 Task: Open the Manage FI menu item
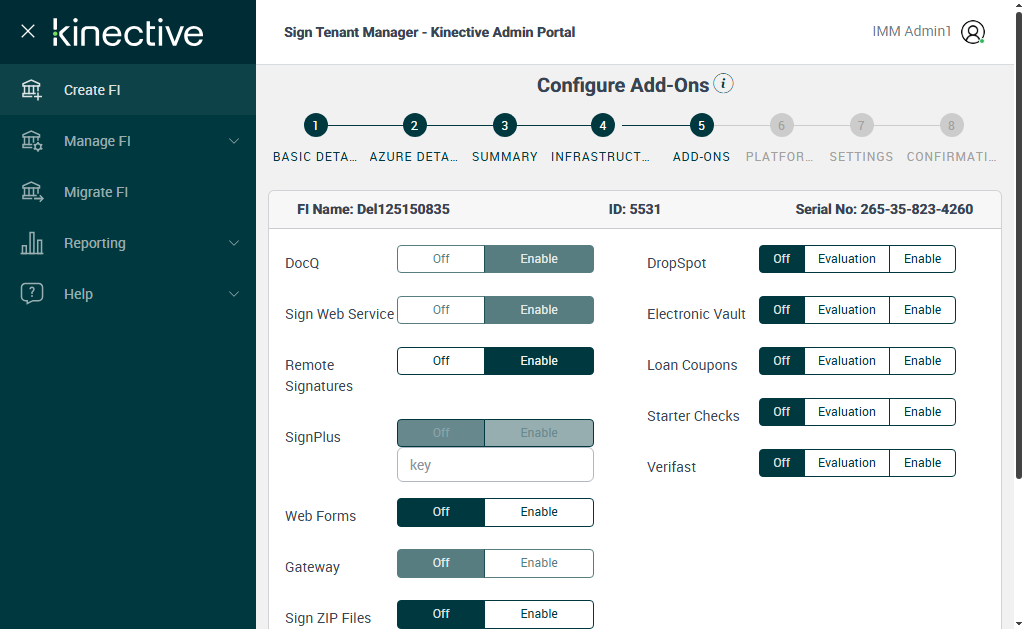click(x=128, y=140)
